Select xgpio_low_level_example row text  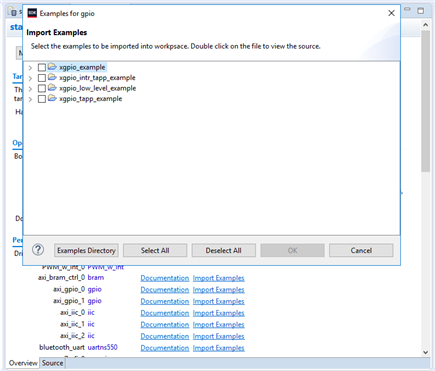click(x=98, y=88)
